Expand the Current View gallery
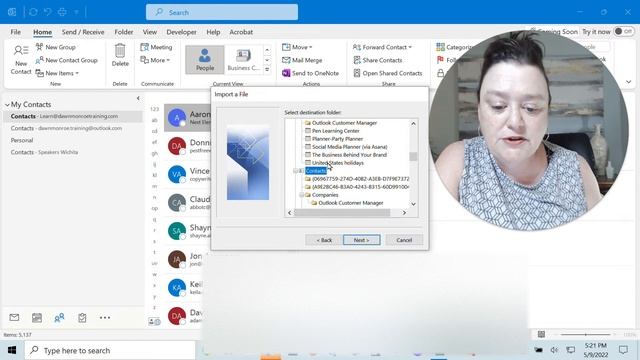Viewport: 640px width, 360px height. click(267, 70)
